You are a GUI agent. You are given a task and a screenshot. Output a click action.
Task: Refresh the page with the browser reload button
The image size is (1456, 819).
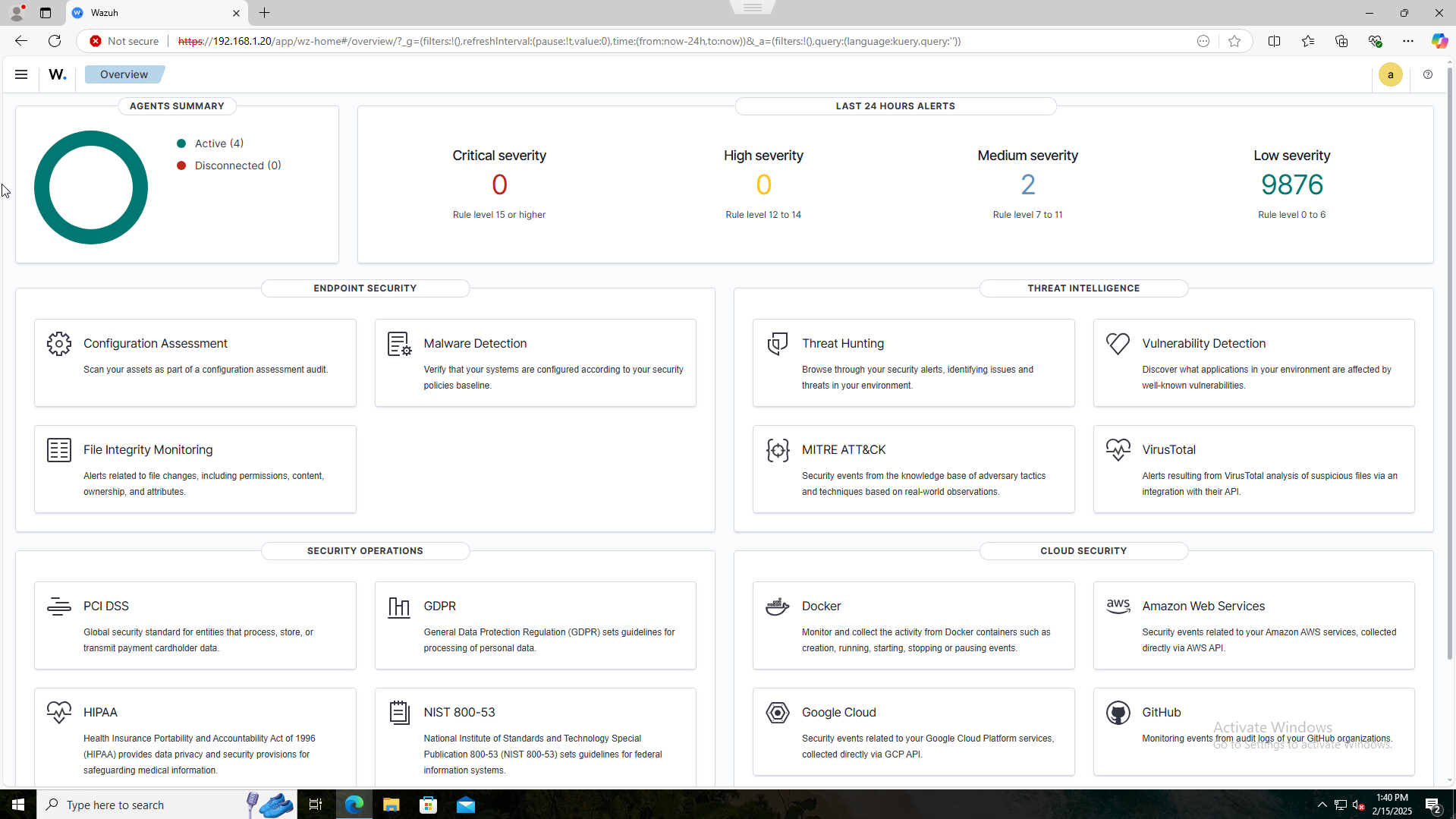click(x=55, y=41)
